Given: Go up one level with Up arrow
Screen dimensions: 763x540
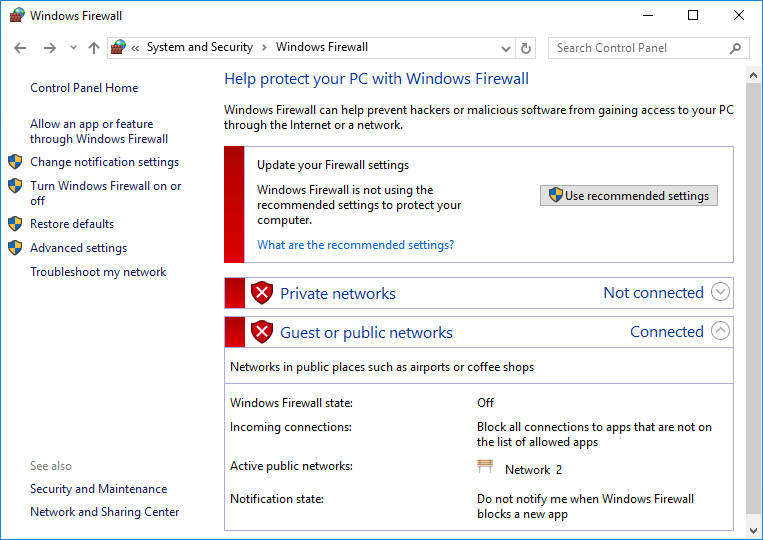Looking at the screenshot, I should (x=94, y=48).
